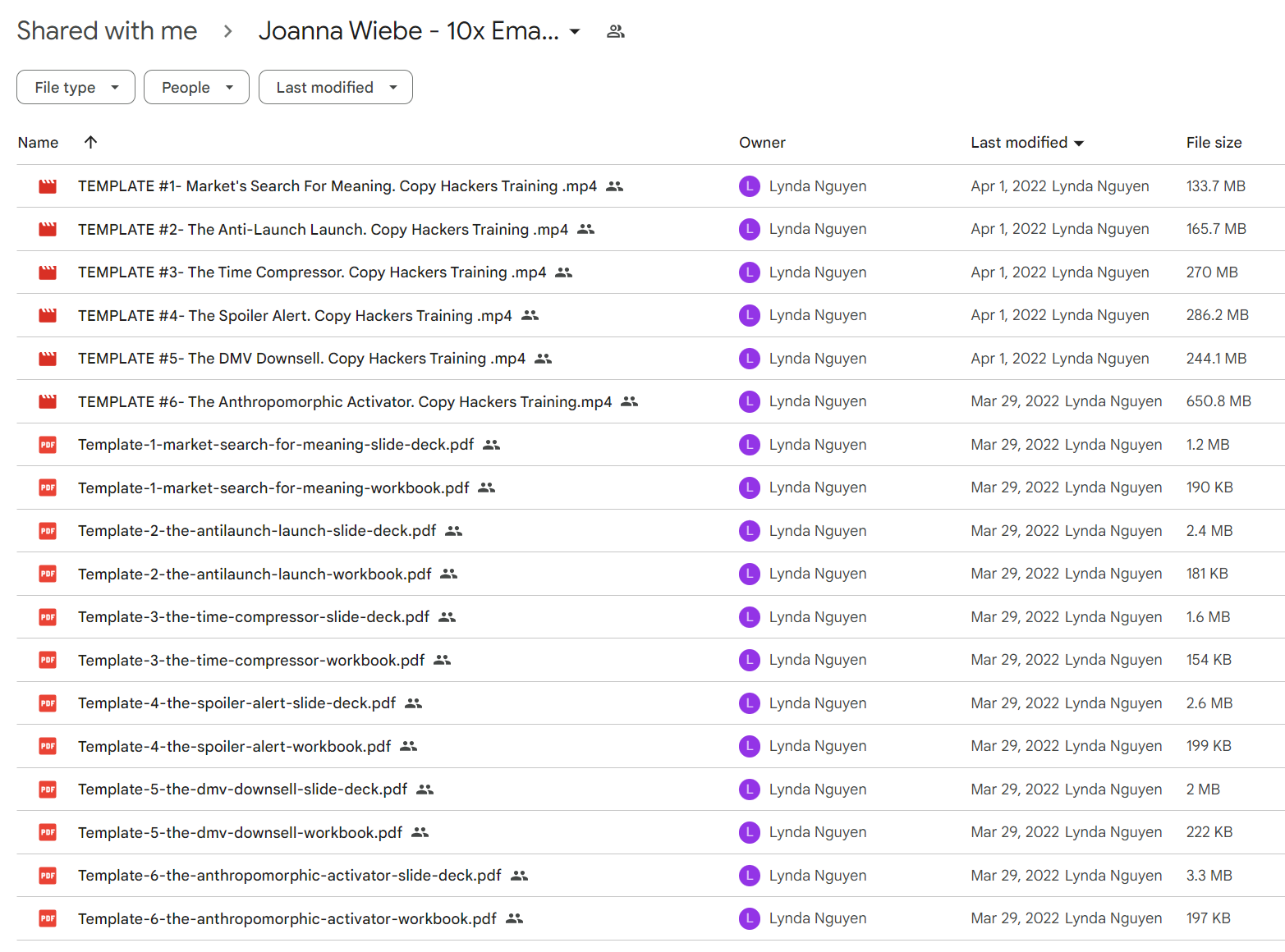Open the People filter dropdown
This screenshot has height=952, width=1285.
point(196,87)
